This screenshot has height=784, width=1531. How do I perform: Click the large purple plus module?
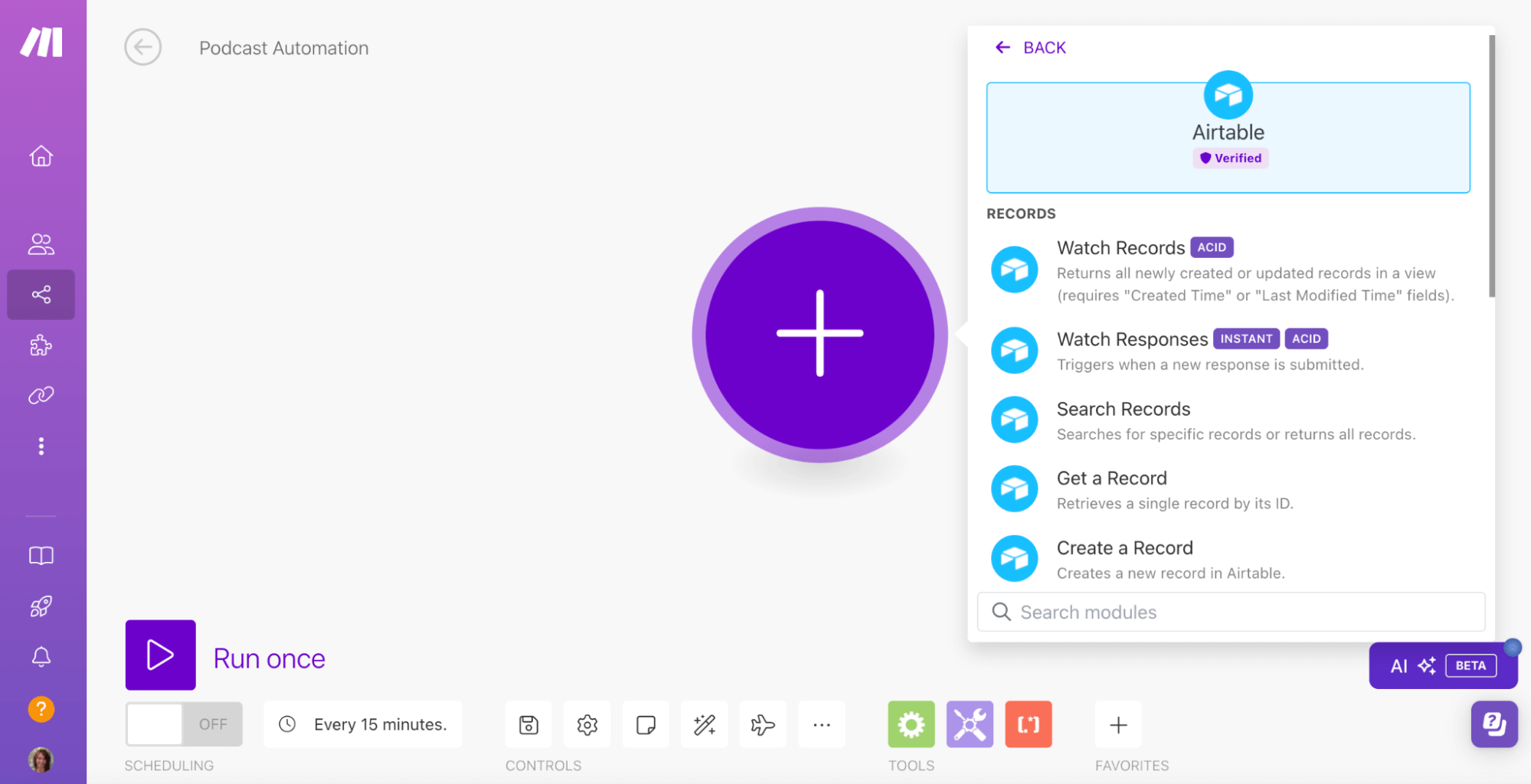819,335
